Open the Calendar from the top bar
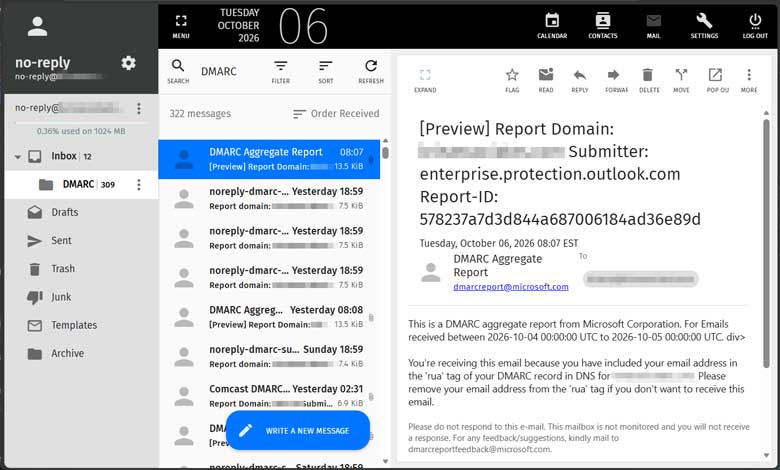The image size is (780, 470). point(552,26)
